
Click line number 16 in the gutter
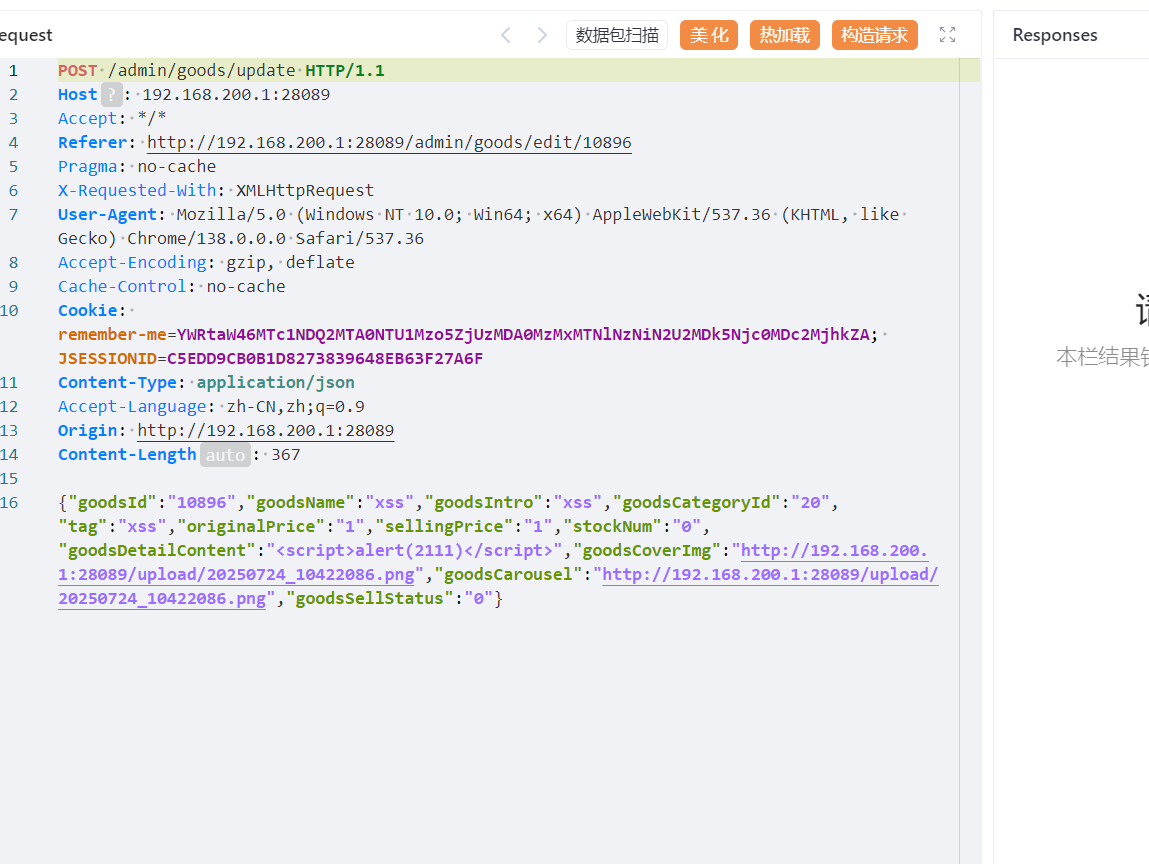[10, 503]
